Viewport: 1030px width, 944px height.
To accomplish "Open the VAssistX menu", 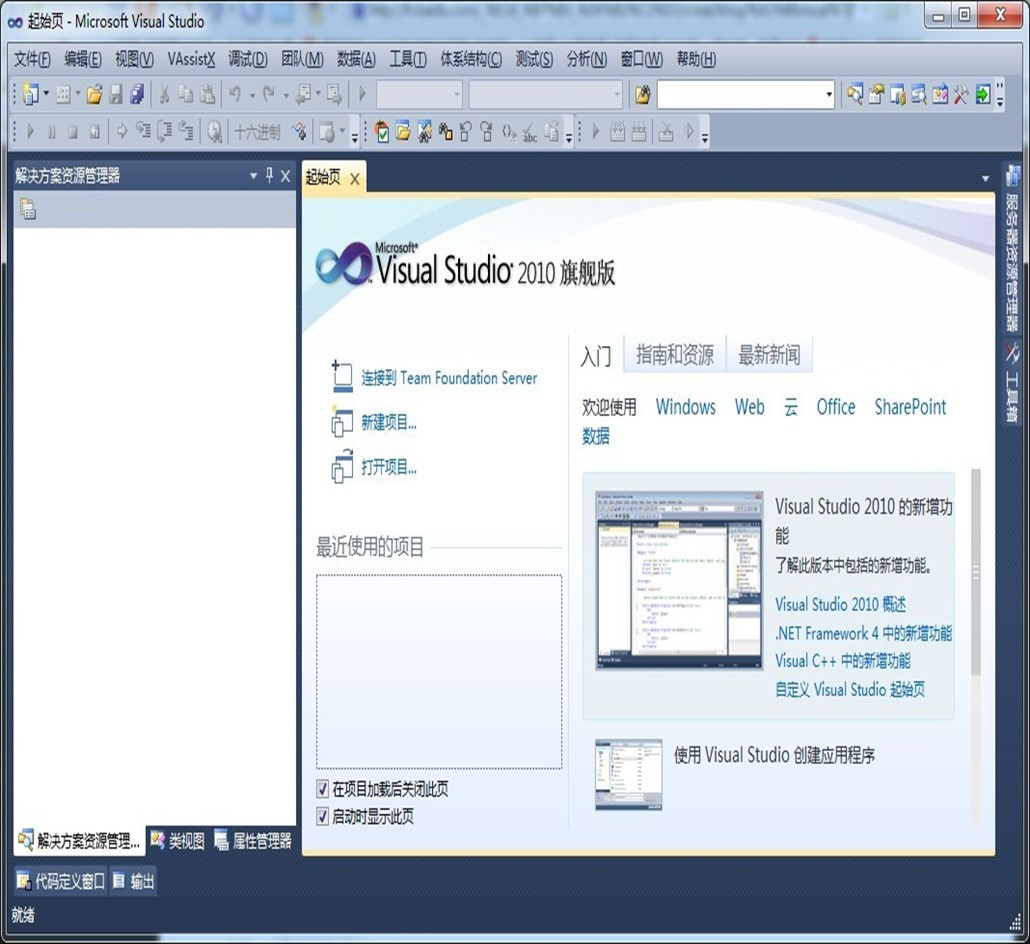I will click(191, 59).
